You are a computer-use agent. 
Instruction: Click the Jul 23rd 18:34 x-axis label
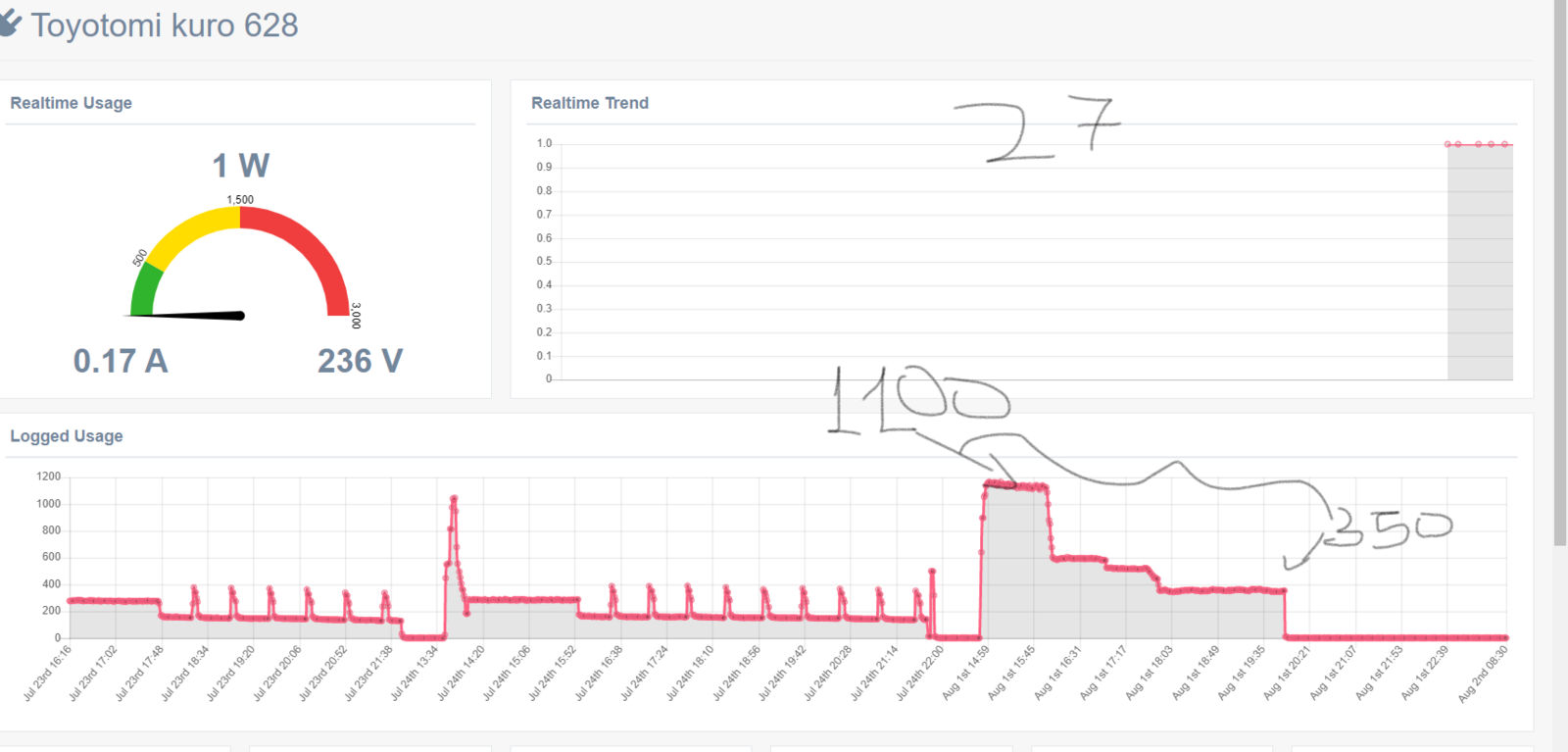[x=185, y=673]
